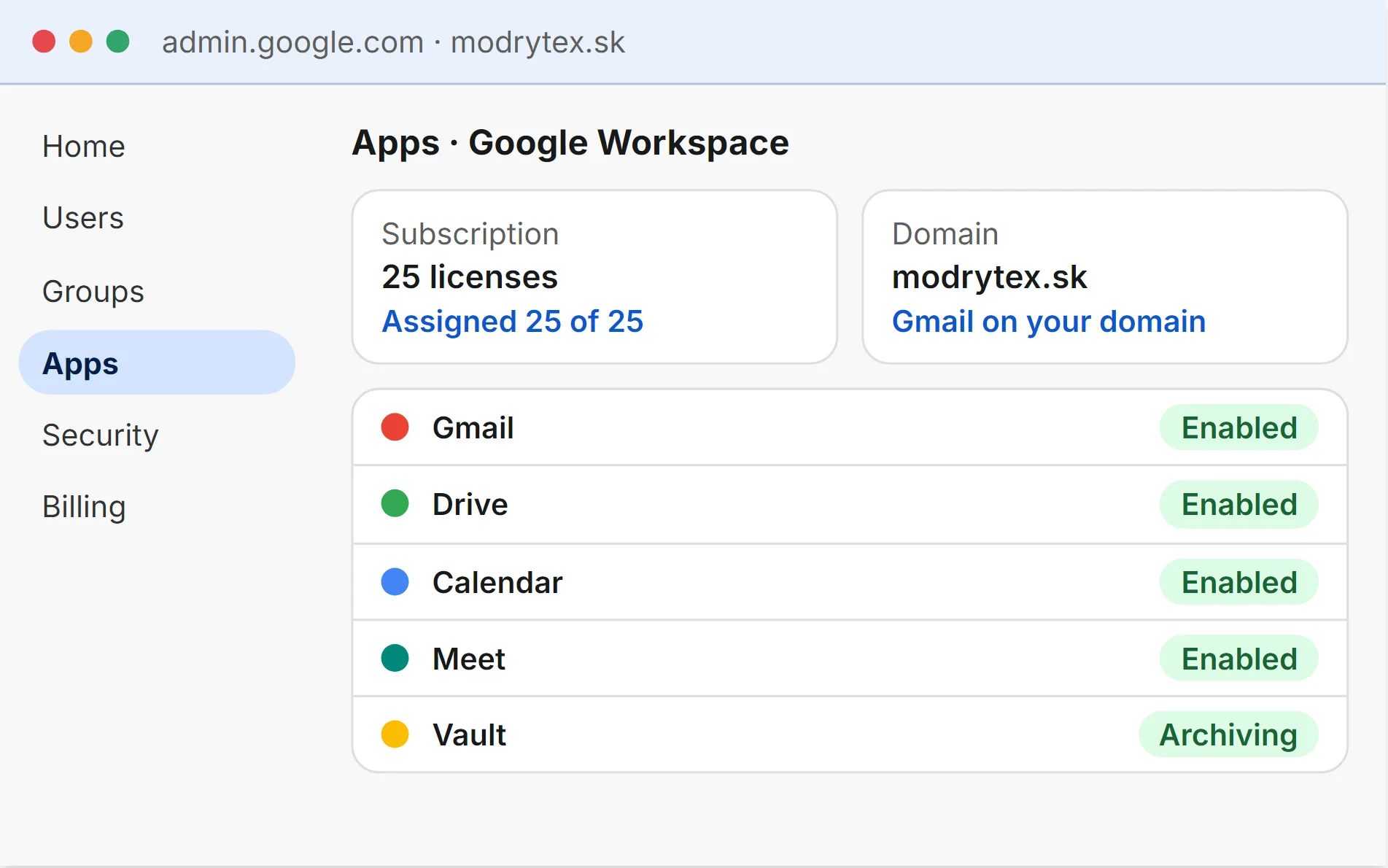Viewport: 1388px width, 868px height.
Task: Click the red window close dot
Action: [x=44, y=42]
